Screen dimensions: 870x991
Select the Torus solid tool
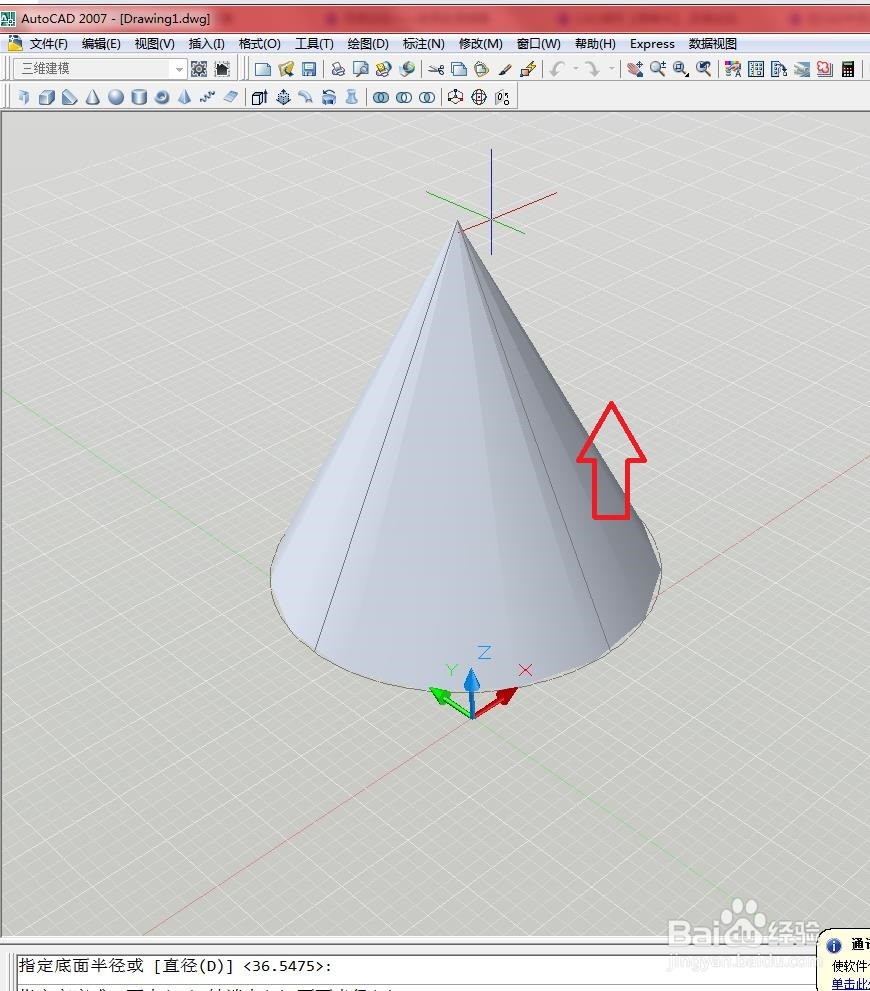coord(162,97)
